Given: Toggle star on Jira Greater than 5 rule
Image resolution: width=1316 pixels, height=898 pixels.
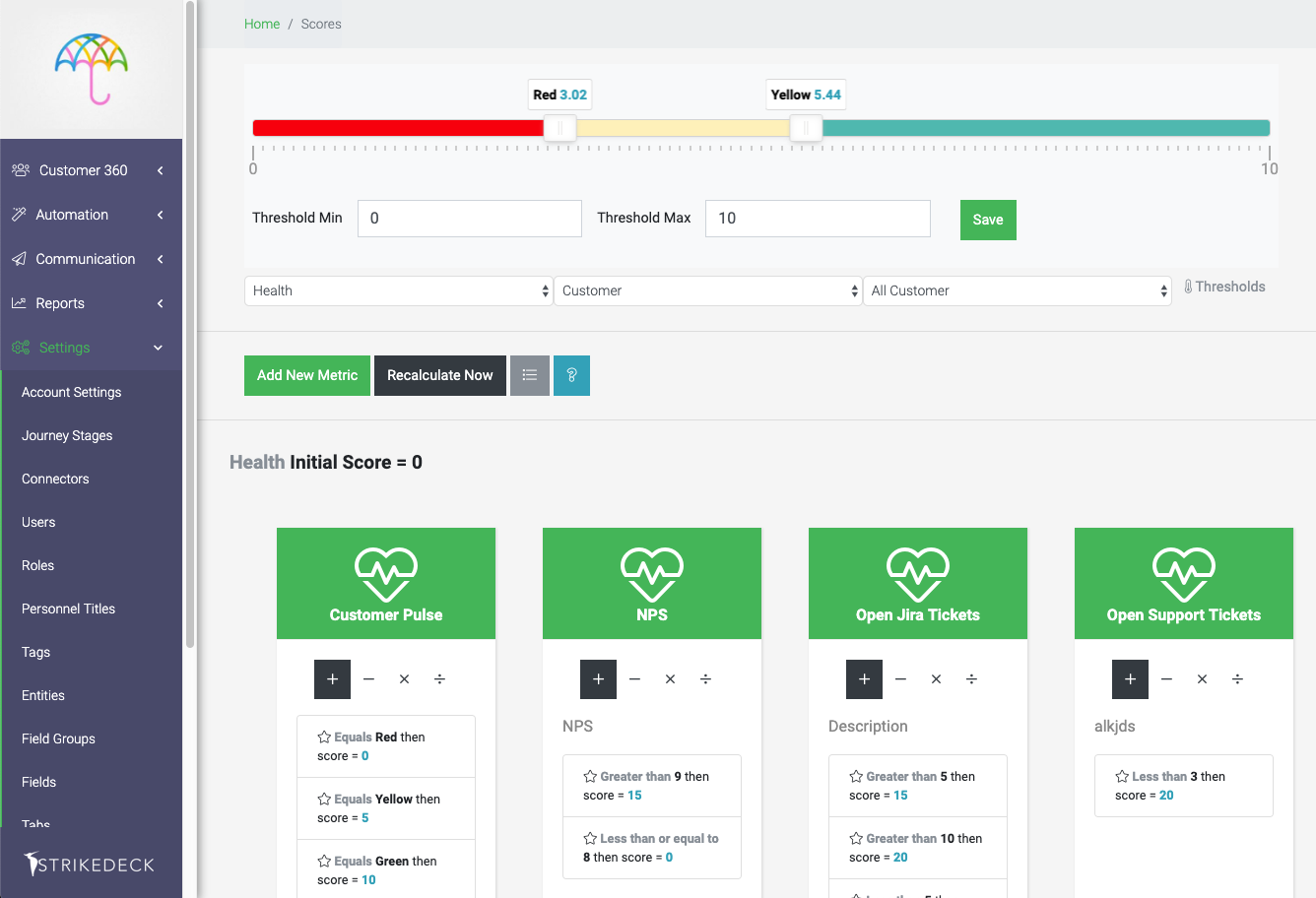Looking at the screenshot, I should coord(856,776).
